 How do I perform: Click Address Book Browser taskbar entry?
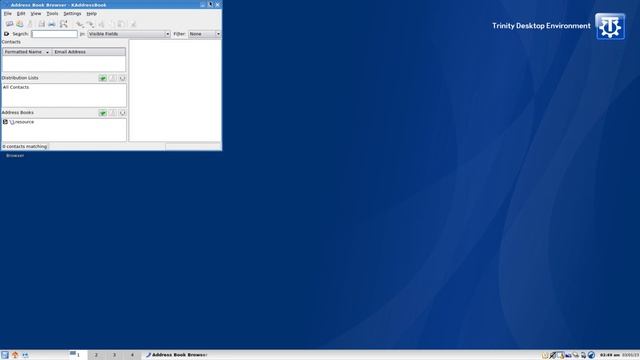(176, 355)
